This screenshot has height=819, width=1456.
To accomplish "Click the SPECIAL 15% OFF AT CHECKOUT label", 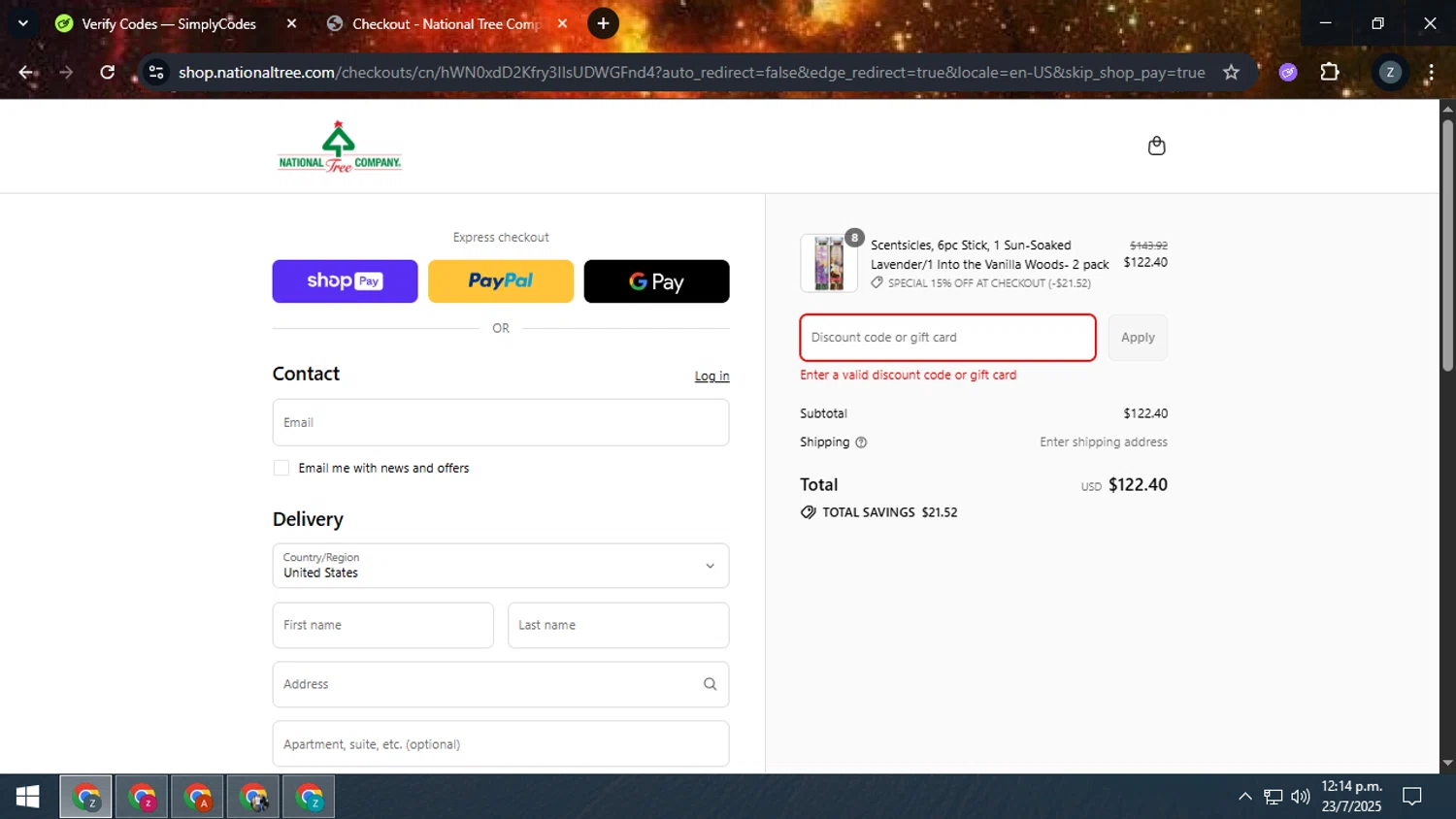I will pyautogui.click(x=989, y=283).
